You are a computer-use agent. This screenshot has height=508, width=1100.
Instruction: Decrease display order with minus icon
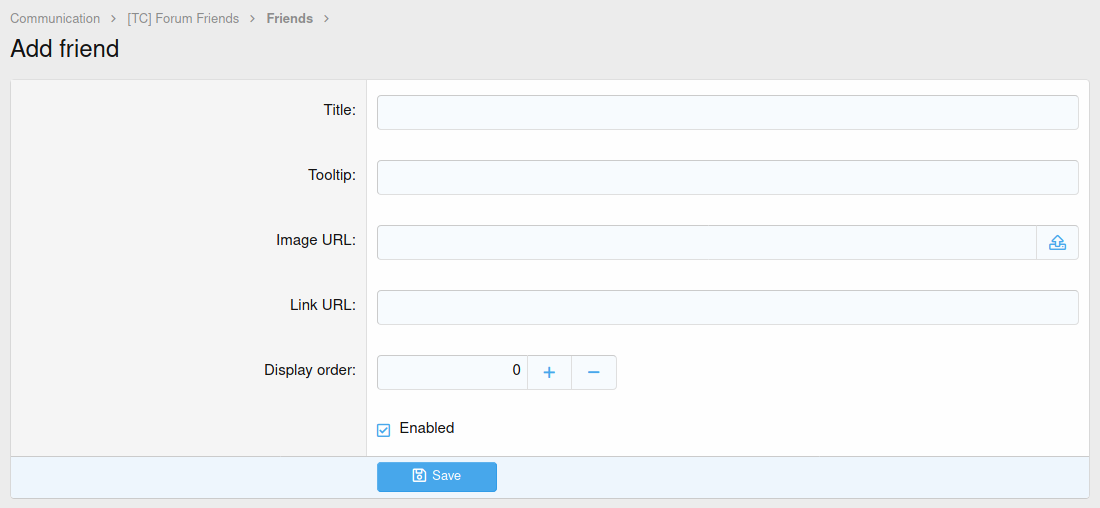click(x=594, y=372)
